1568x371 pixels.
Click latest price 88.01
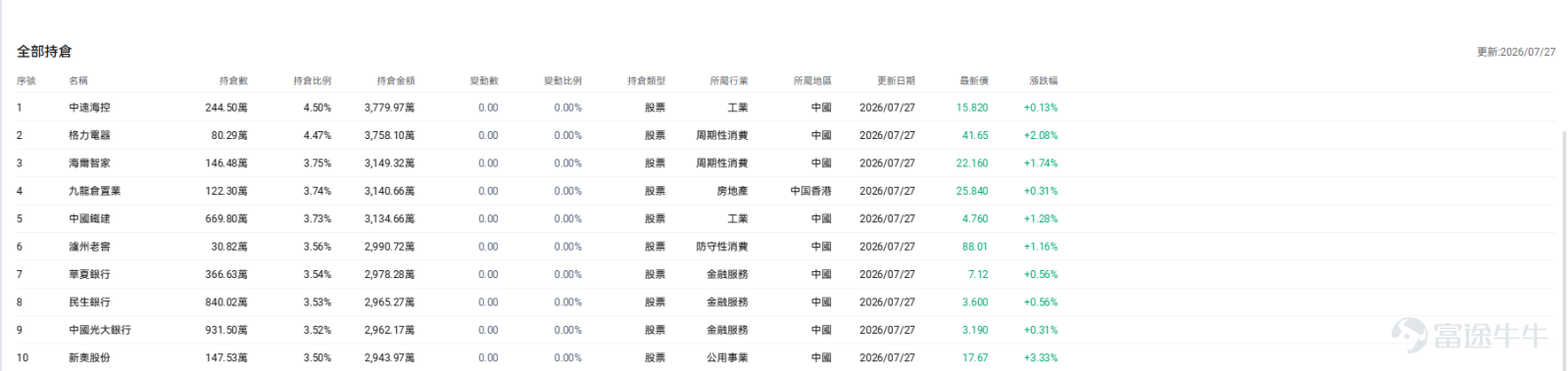click(x=975, y=247)
